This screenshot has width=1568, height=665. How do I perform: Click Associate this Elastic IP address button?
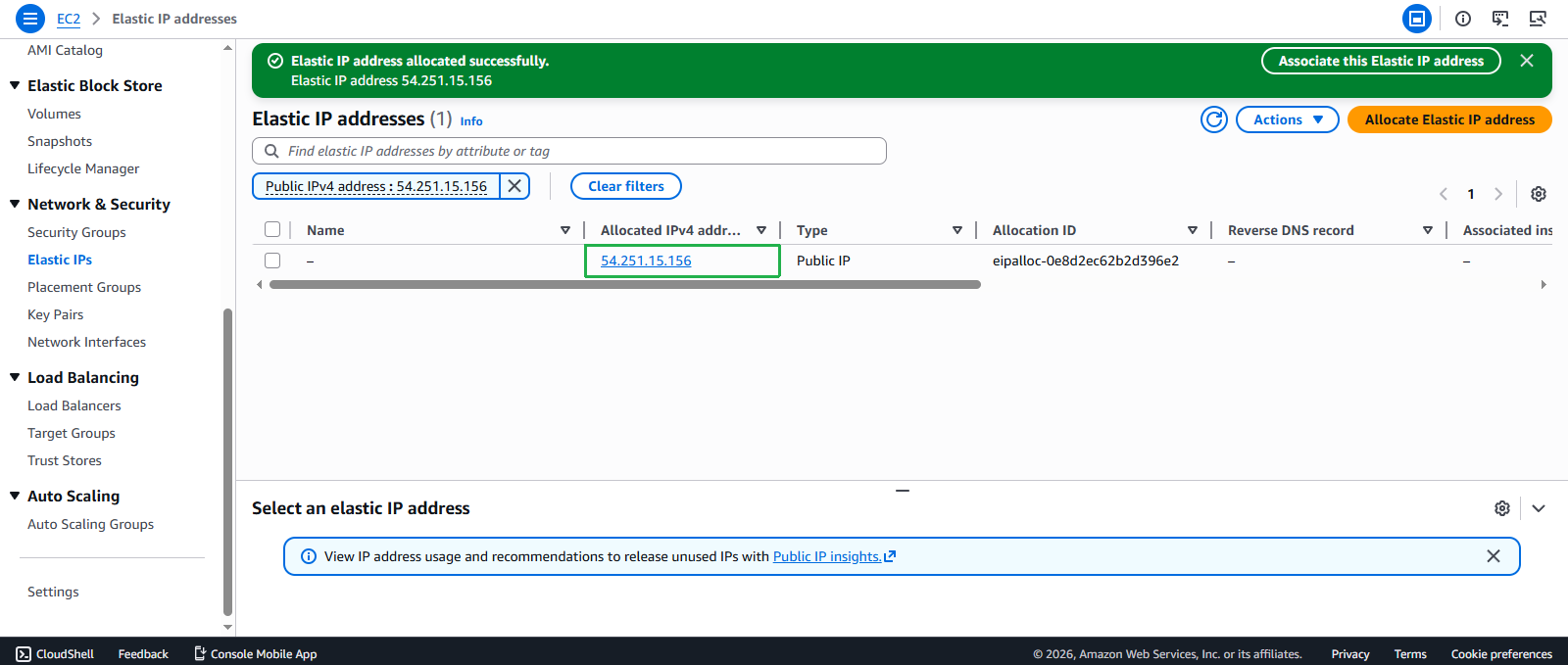(1381, 61)
